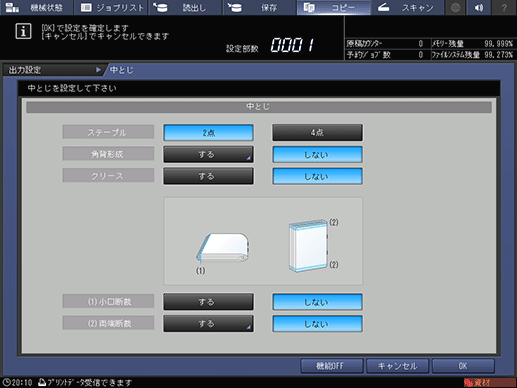
Task: Click the (1) 小口断裁 label
Action: tap(108, 301)
